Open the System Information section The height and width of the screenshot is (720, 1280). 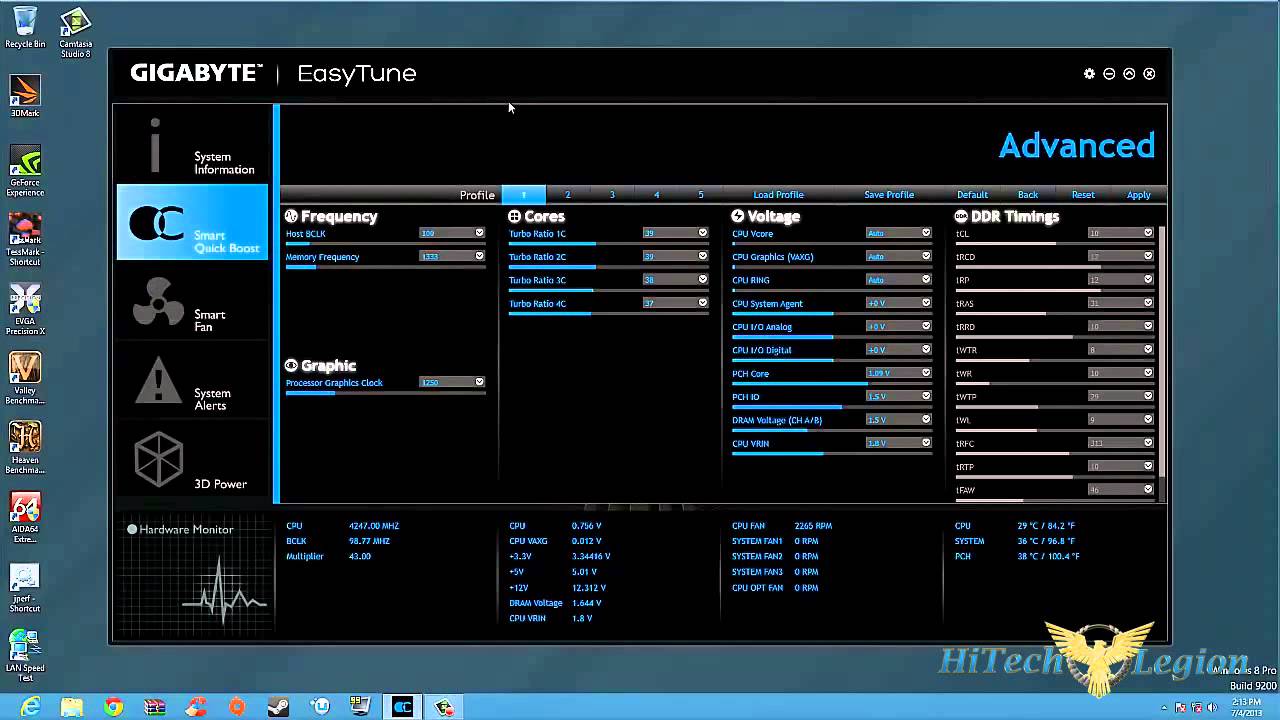coord(192,145)
